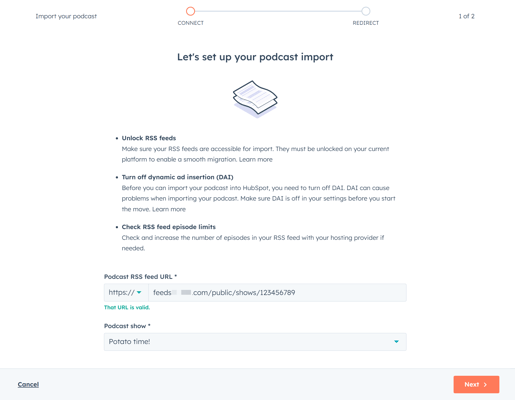Viewport: 515px width, 400px height.
Task: Cancel the podcast import
Action: pos(28,384)
